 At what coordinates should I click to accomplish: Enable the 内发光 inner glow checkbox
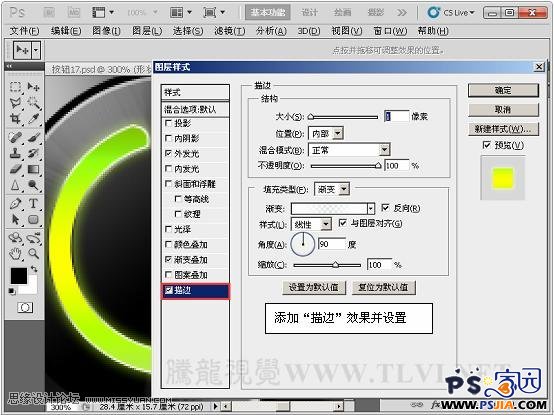[169, 169]
